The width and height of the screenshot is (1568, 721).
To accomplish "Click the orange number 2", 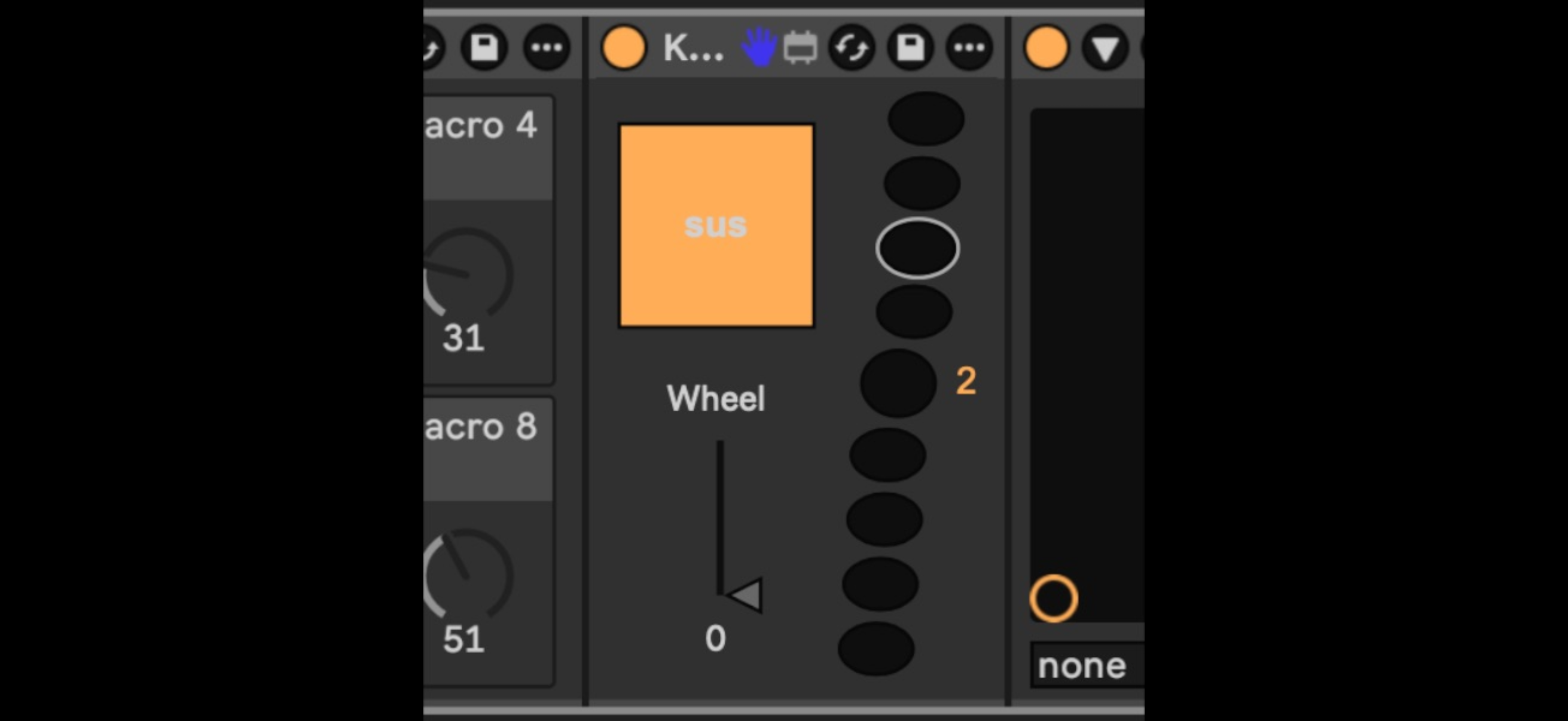I will pos(966,381).
